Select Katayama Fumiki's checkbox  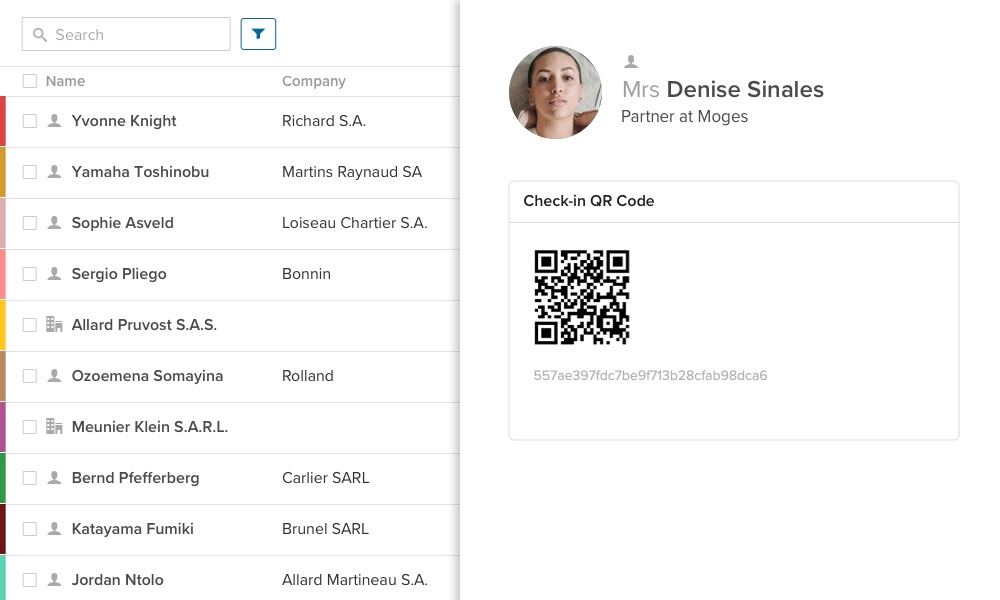(30, 529)
